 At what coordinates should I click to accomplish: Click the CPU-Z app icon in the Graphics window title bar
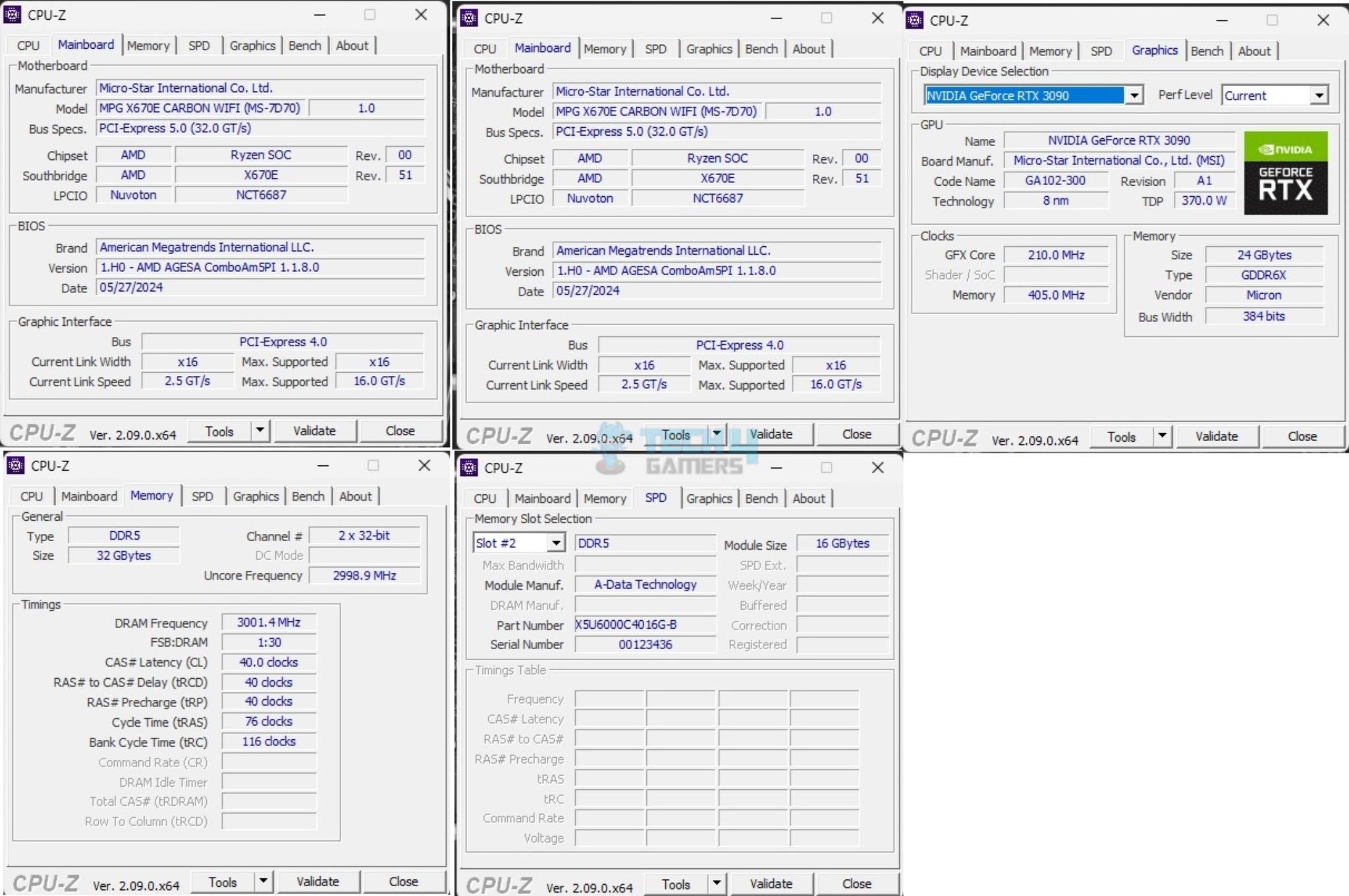point(915,20)
